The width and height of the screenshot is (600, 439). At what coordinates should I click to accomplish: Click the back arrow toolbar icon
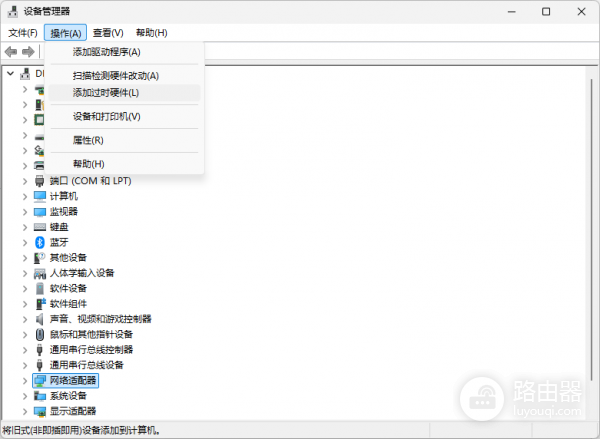coord(11,51)
